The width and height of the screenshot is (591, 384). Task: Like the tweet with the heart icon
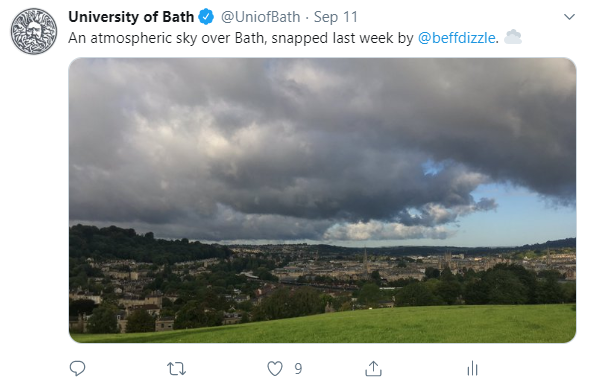coord(275,369)
